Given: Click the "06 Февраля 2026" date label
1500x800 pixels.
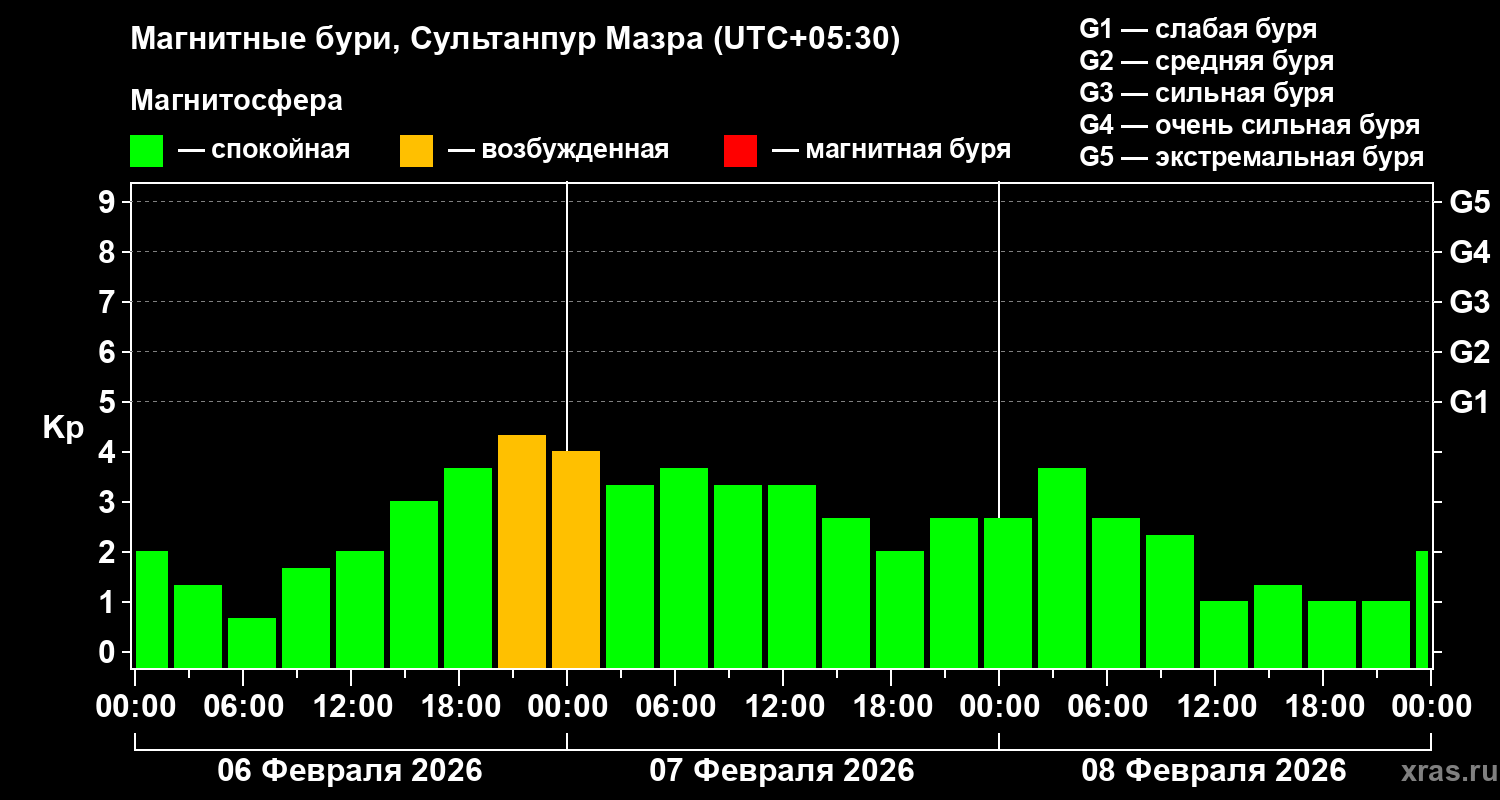Looking at the screenshot, I should (350, 770).
